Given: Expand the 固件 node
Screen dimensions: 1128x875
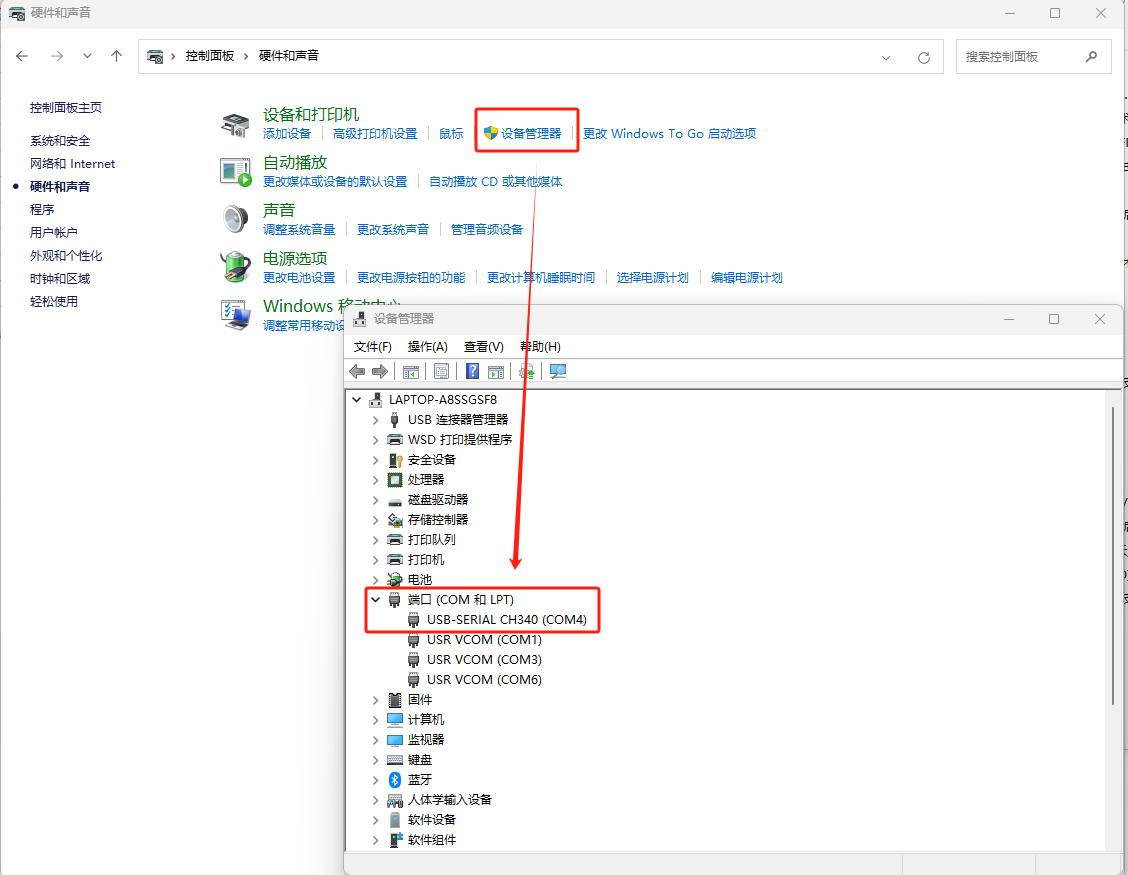Looking at the screenshot, I should [x=376, y=699].
